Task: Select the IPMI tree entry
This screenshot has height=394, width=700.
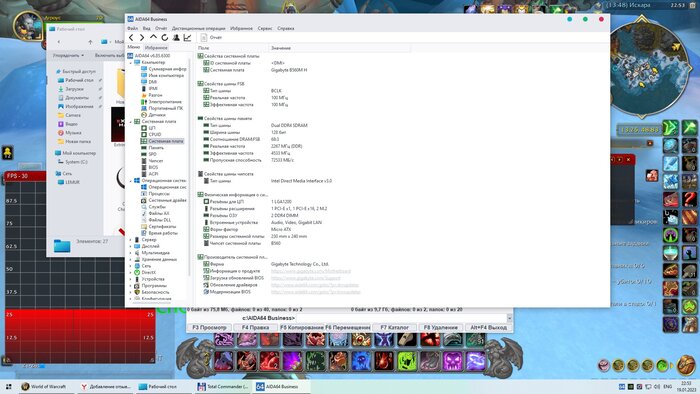Action: [x=150, y=89]
